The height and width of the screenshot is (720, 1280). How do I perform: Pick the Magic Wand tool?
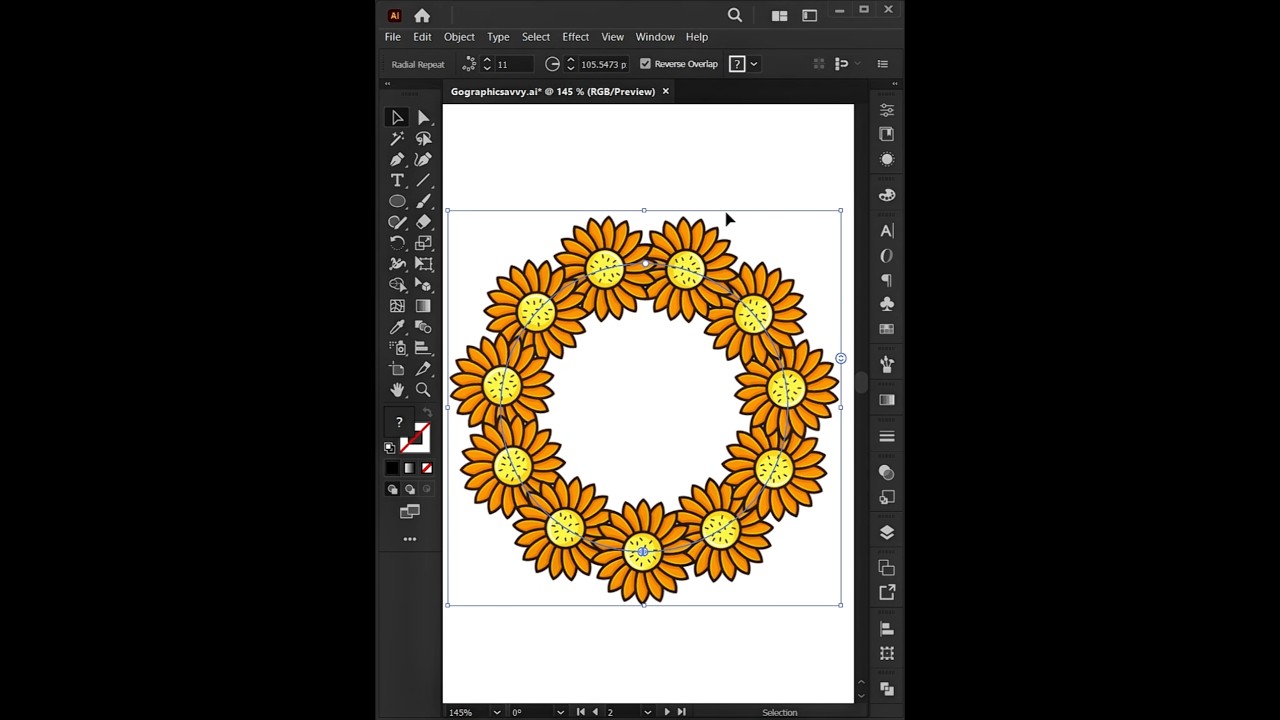point(397,139)
